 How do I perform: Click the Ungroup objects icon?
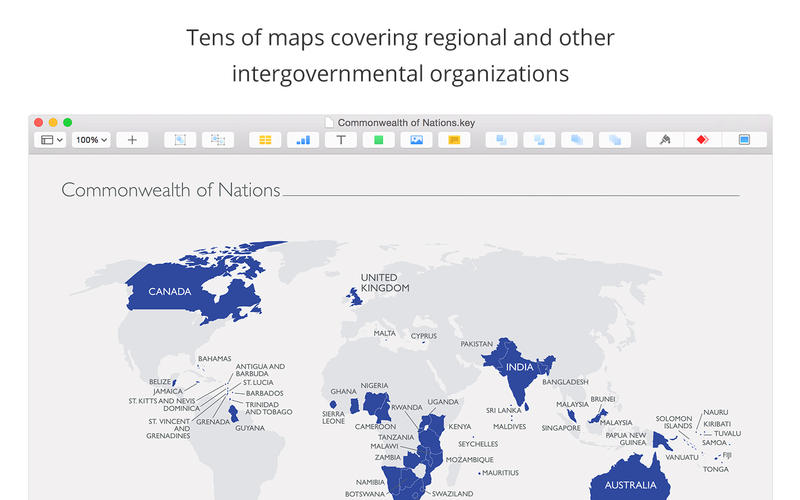(217, 140)
